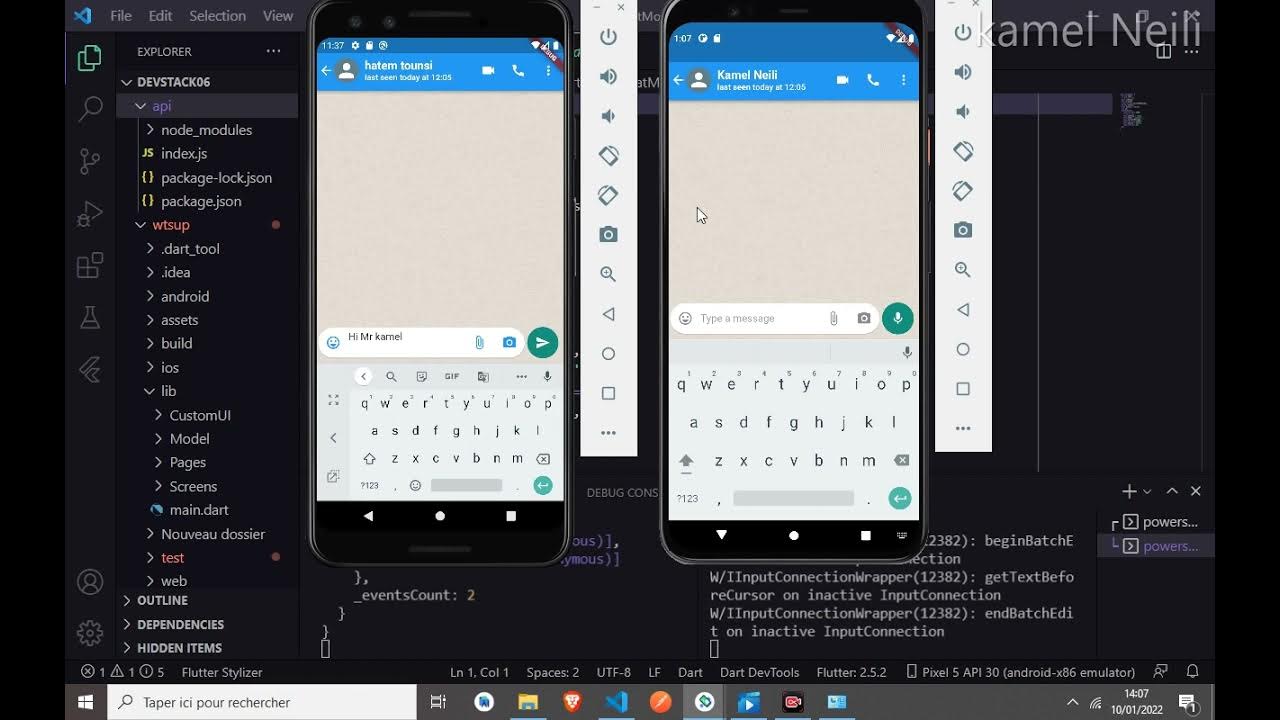
Task: Open package.json file in explorer
Action: coord(201,201)
